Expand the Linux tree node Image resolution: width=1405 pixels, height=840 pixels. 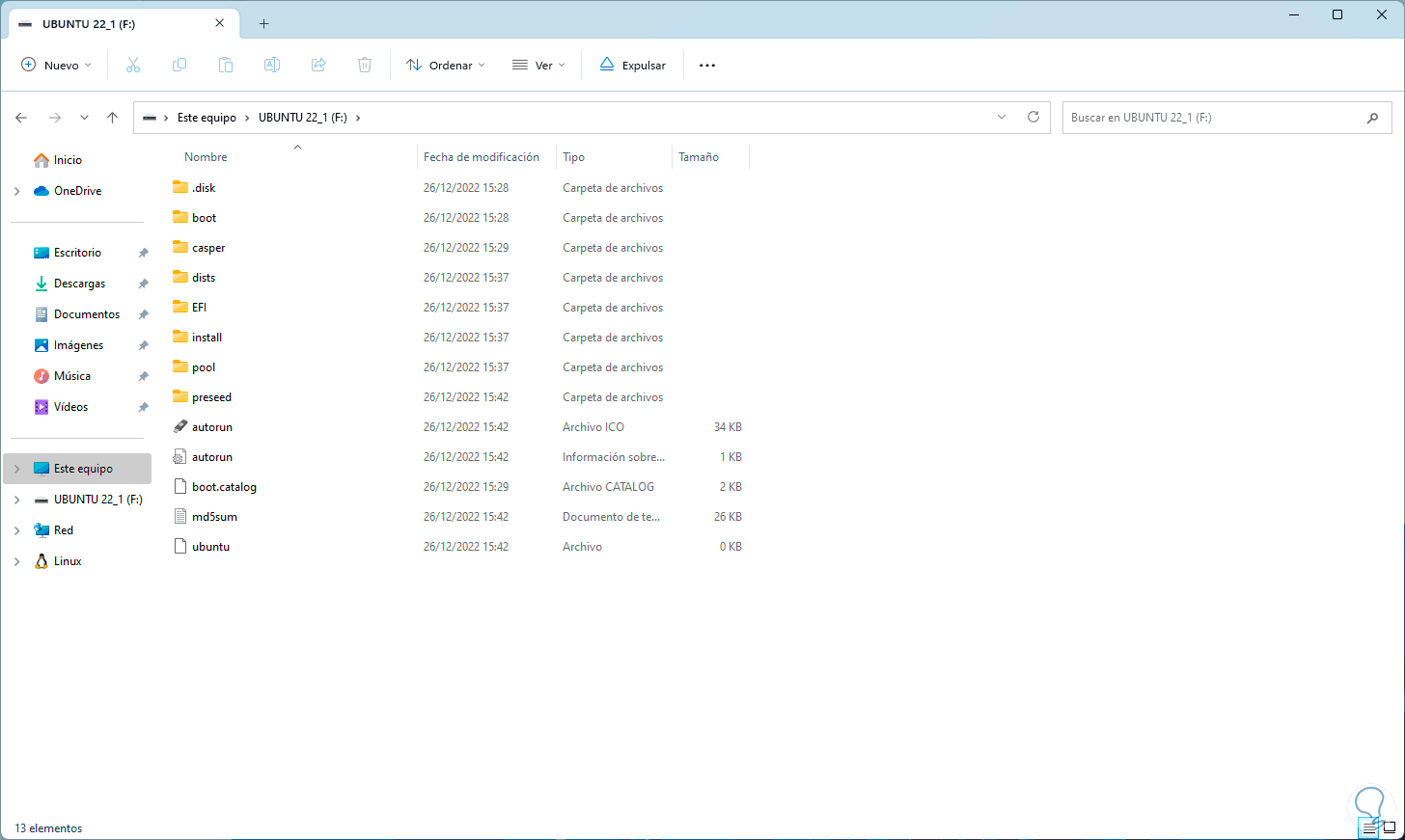point(17,561)
